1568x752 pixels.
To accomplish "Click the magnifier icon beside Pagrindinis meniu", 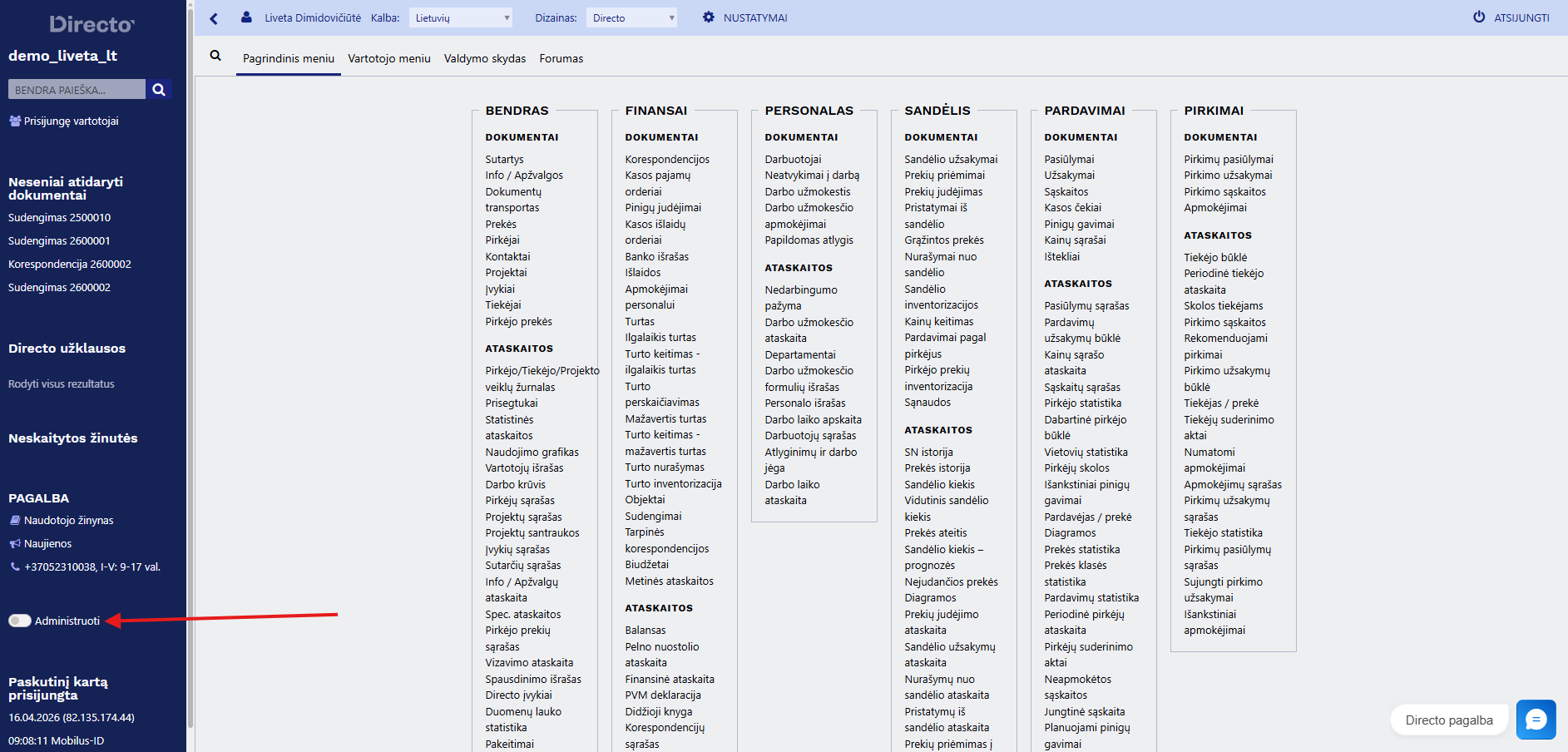I will (215, 56).
